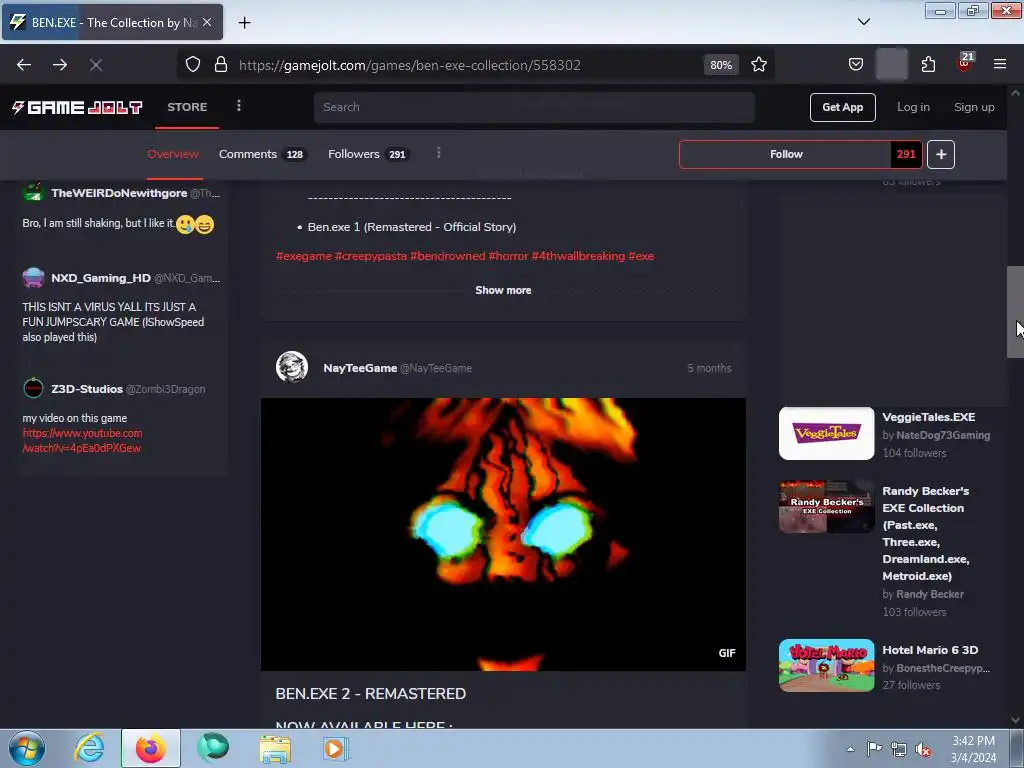Open a new tab with plus button
1024x768 pixels.
[244, 23]
